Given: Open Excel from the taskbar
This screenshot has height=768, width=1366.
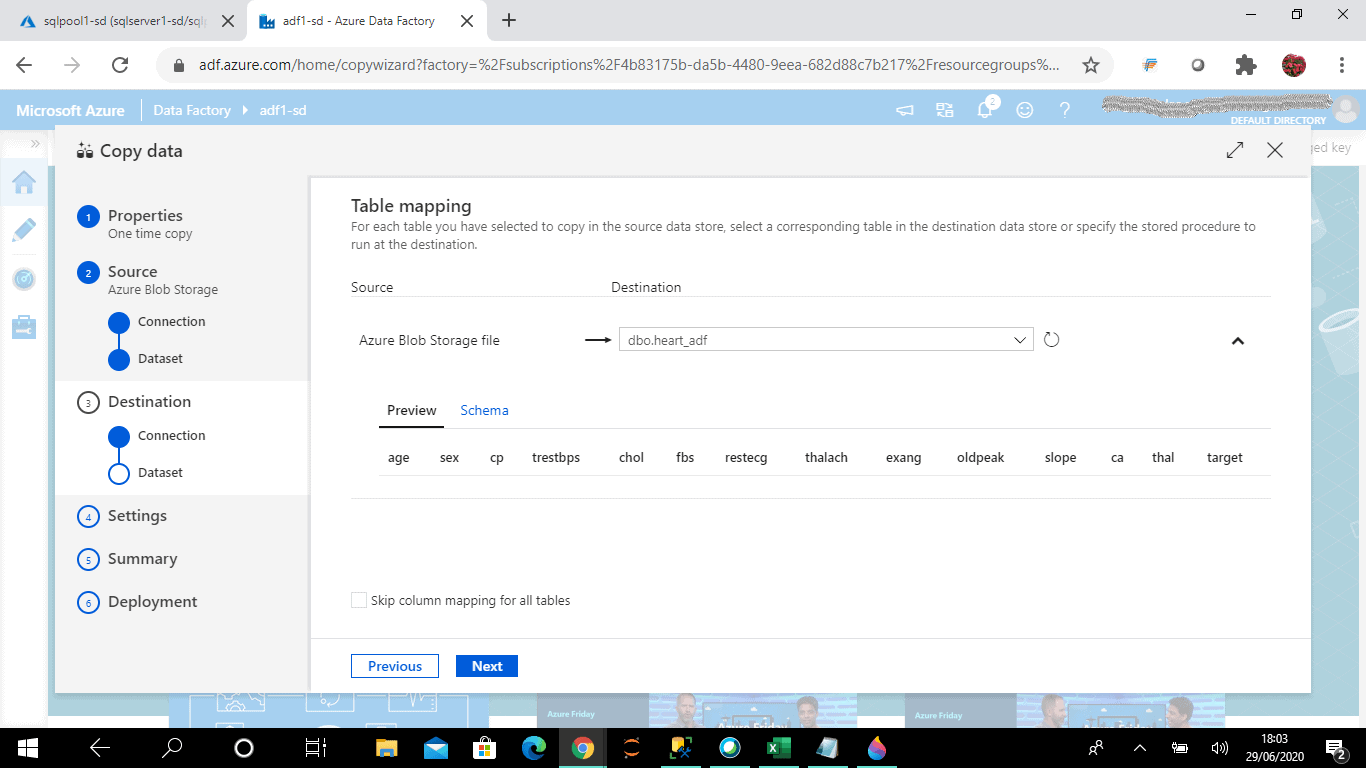Looking at the screenshot, I should click(x=779, y=747).
